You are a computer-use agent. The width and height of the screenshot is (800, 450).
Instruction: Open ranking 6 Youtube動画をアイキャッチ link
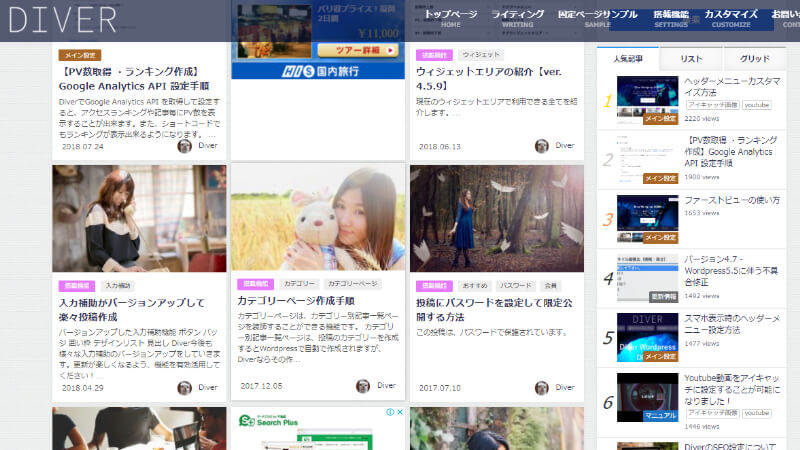click(x=732, y=389)
